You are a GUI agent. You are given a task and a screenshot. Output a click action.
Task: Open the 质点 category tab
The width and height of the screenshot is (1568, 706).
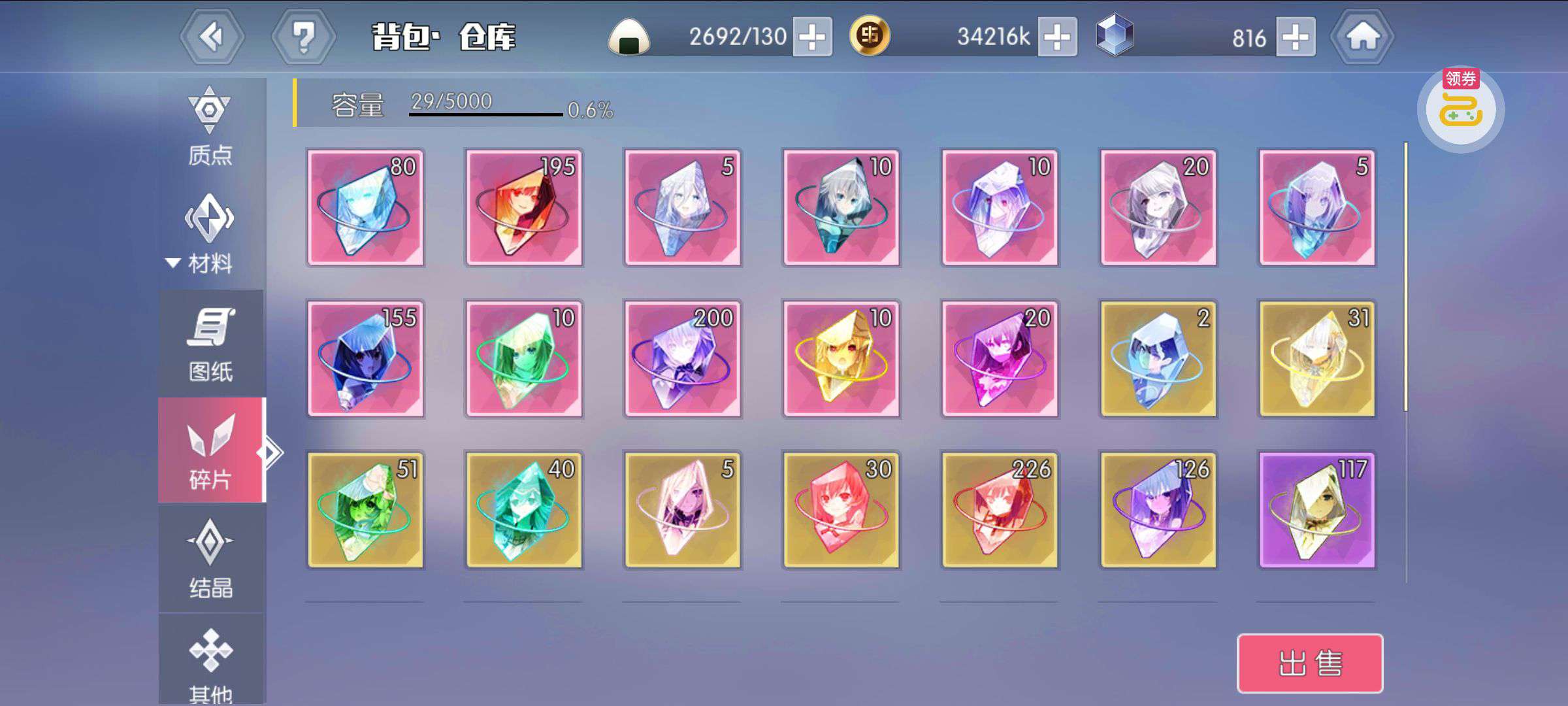(210, 127)
